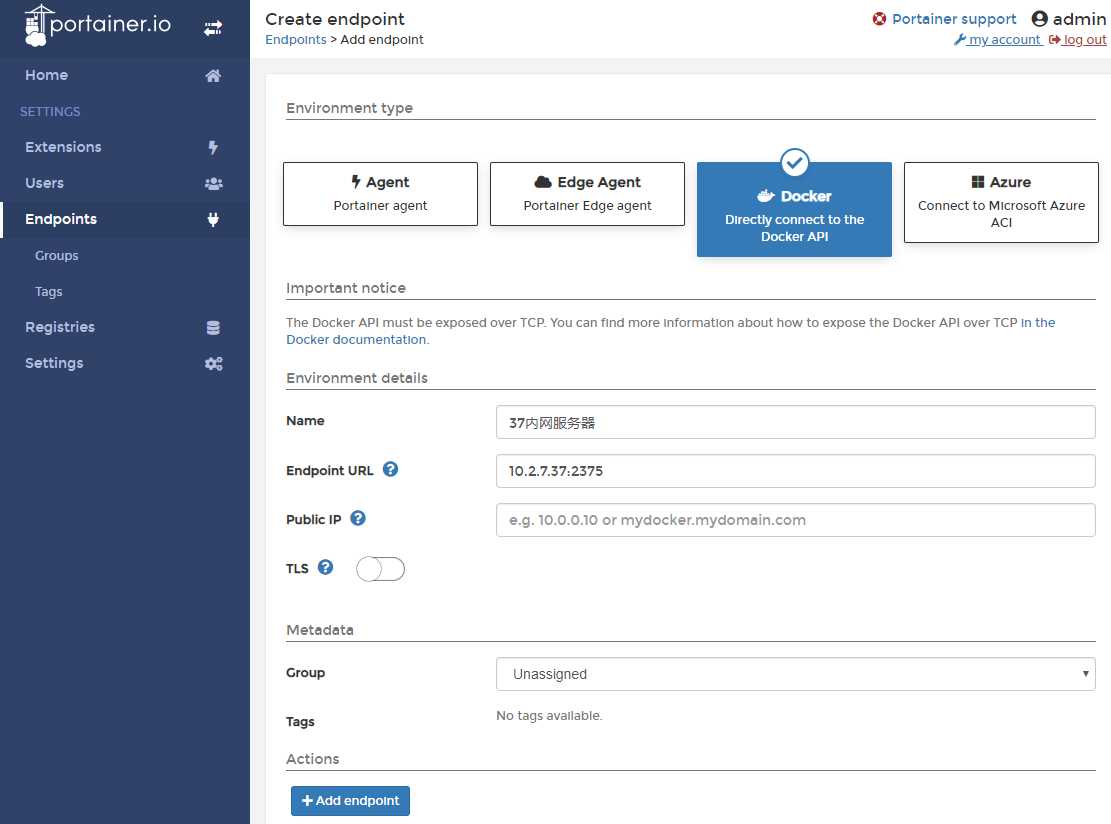Viewport: 1111px width, 824px height.
Task: Enable the TLS toggle switch
Action: (x=380, y=569)
